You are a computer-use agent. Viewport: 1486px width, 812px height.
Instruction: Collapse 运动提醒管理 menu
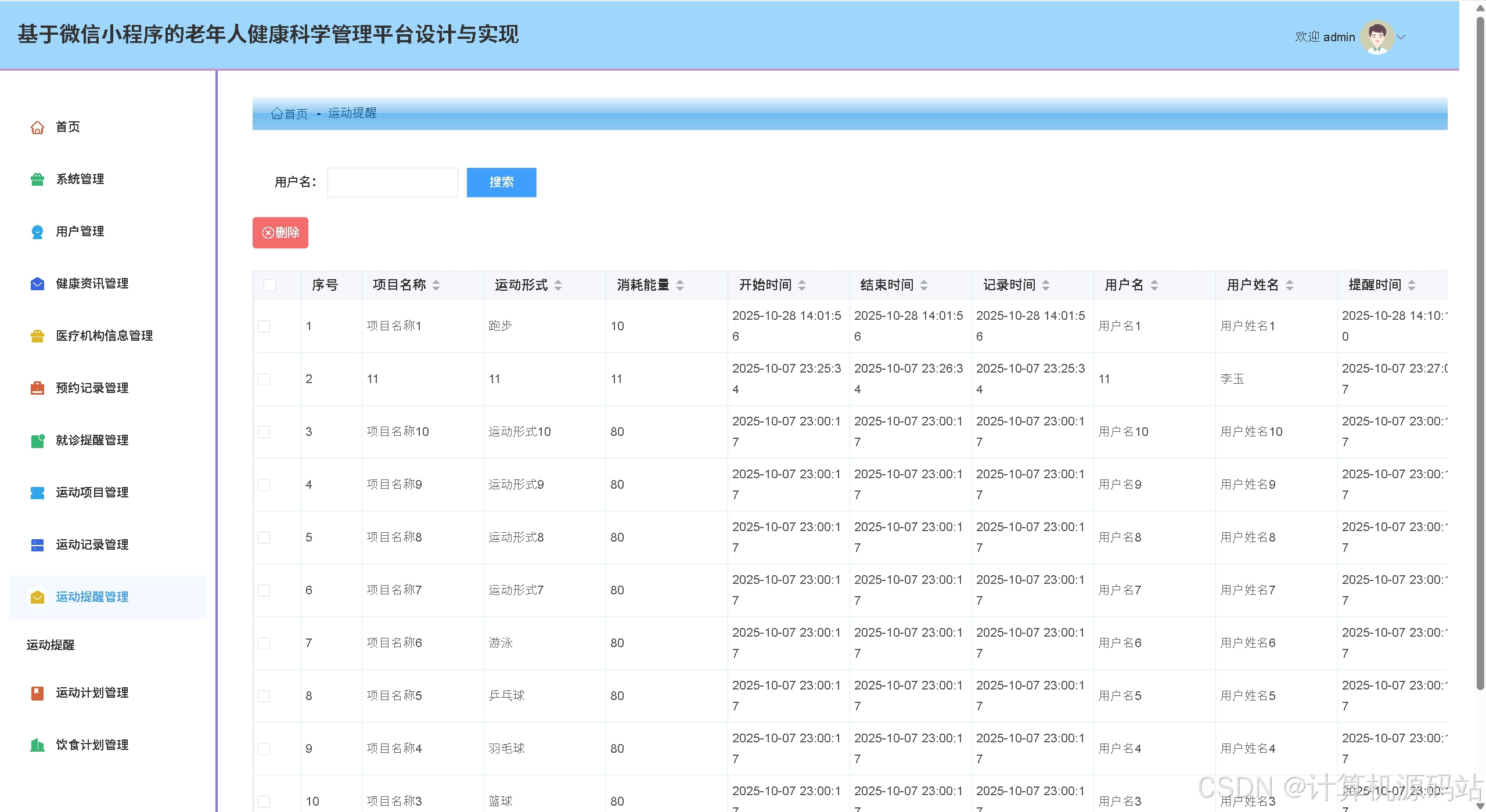coord(107,597)
